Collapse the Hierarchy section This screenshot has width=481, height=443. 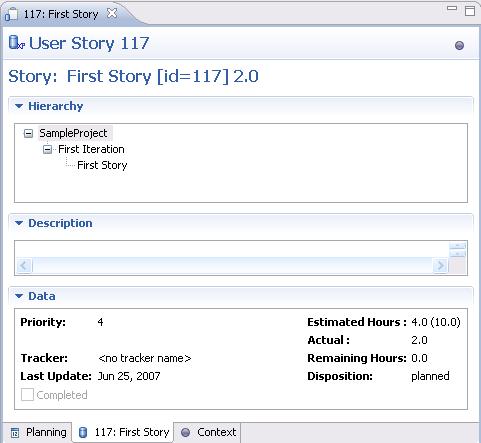tap(19, 106)
